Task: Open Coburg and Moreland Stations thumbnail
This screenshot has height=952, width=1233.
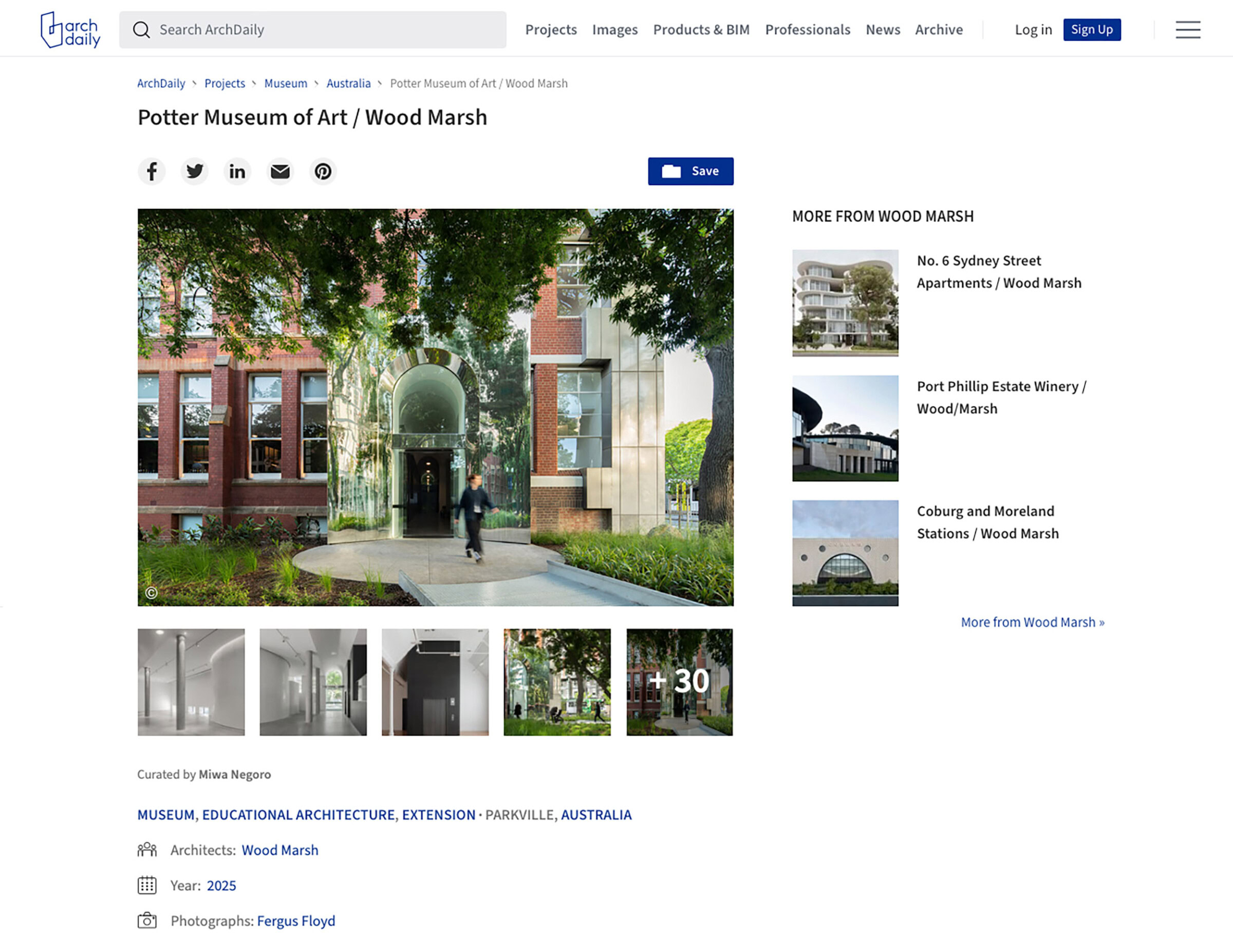Action: (845, 553)
